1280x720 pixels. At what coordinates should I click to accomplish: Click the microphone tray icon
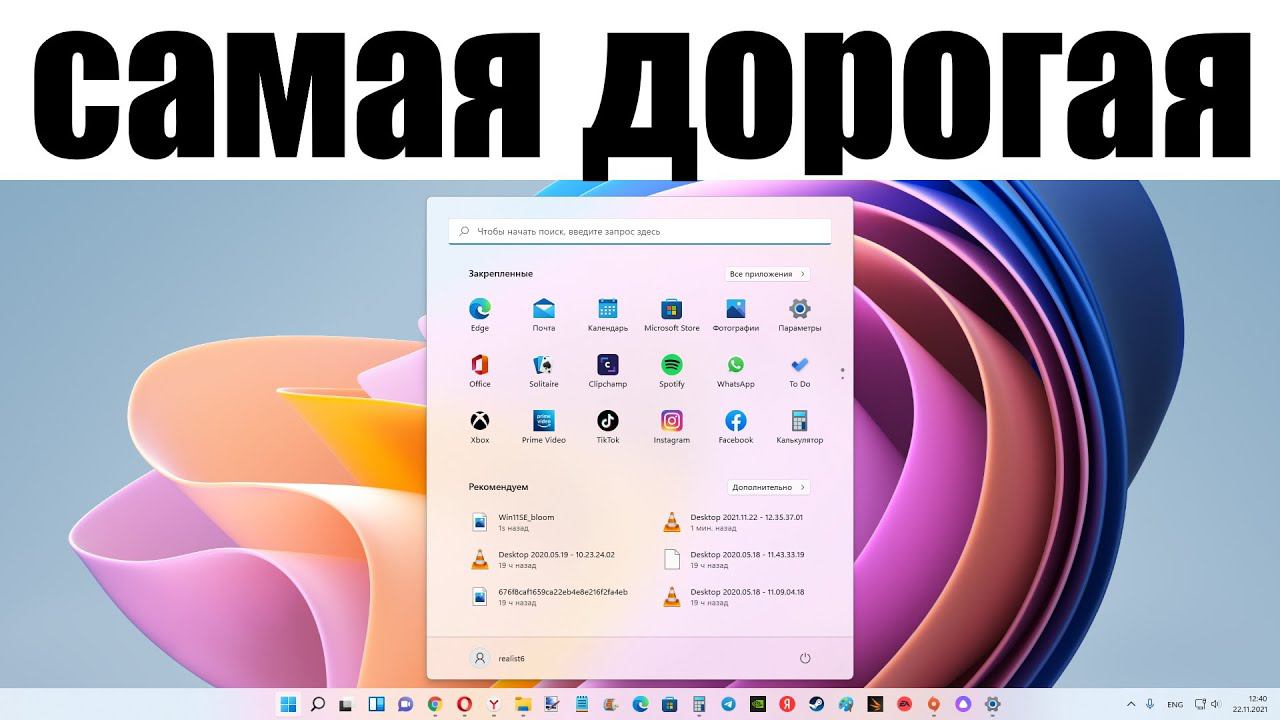1151,704
